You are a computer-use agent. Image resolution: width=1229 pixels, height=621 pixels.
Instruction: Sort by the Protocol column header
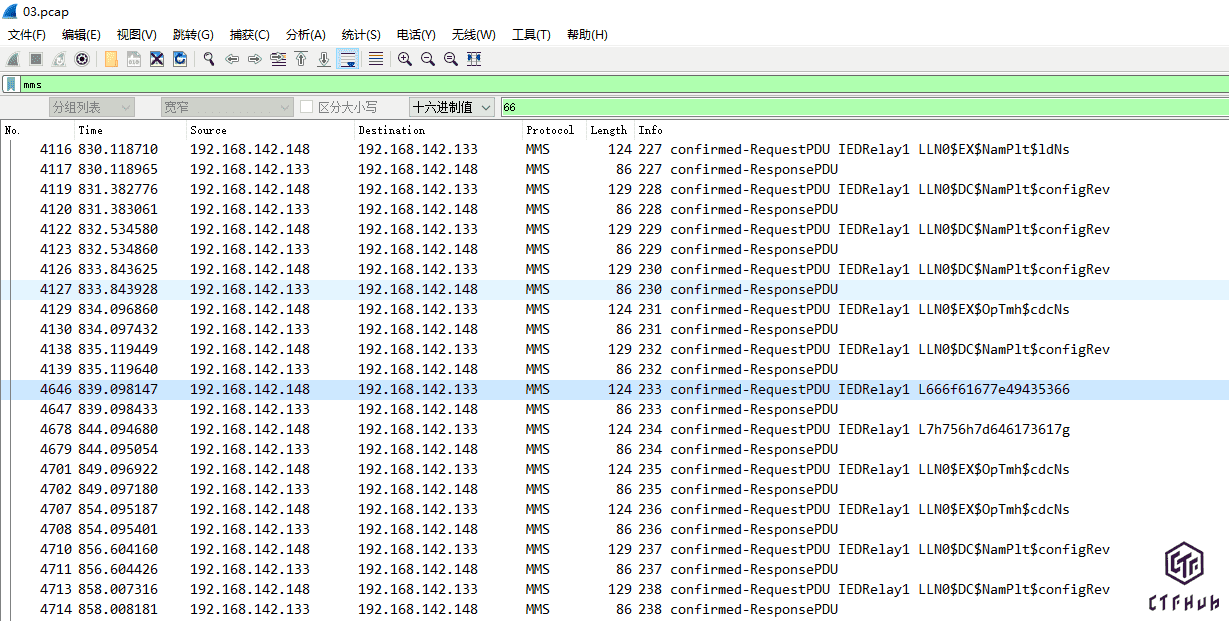550,130
